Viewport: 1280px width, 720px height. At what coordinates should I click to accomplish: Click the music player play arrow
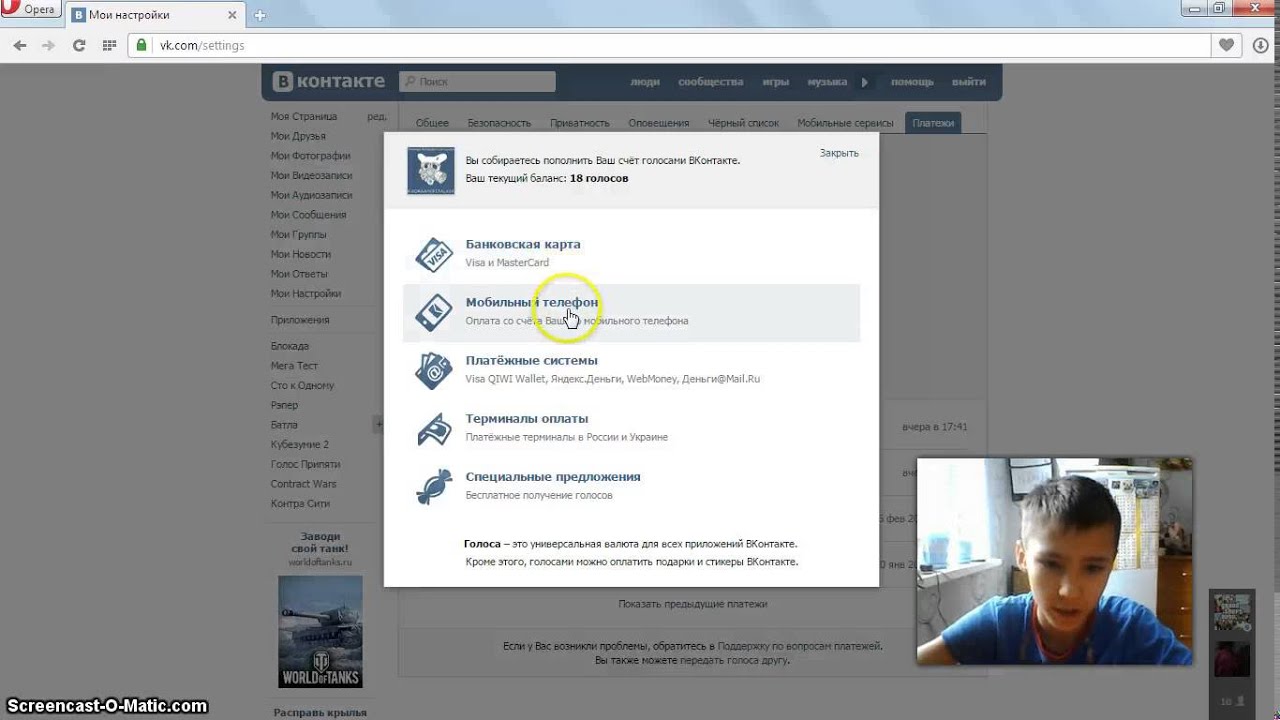865,82
